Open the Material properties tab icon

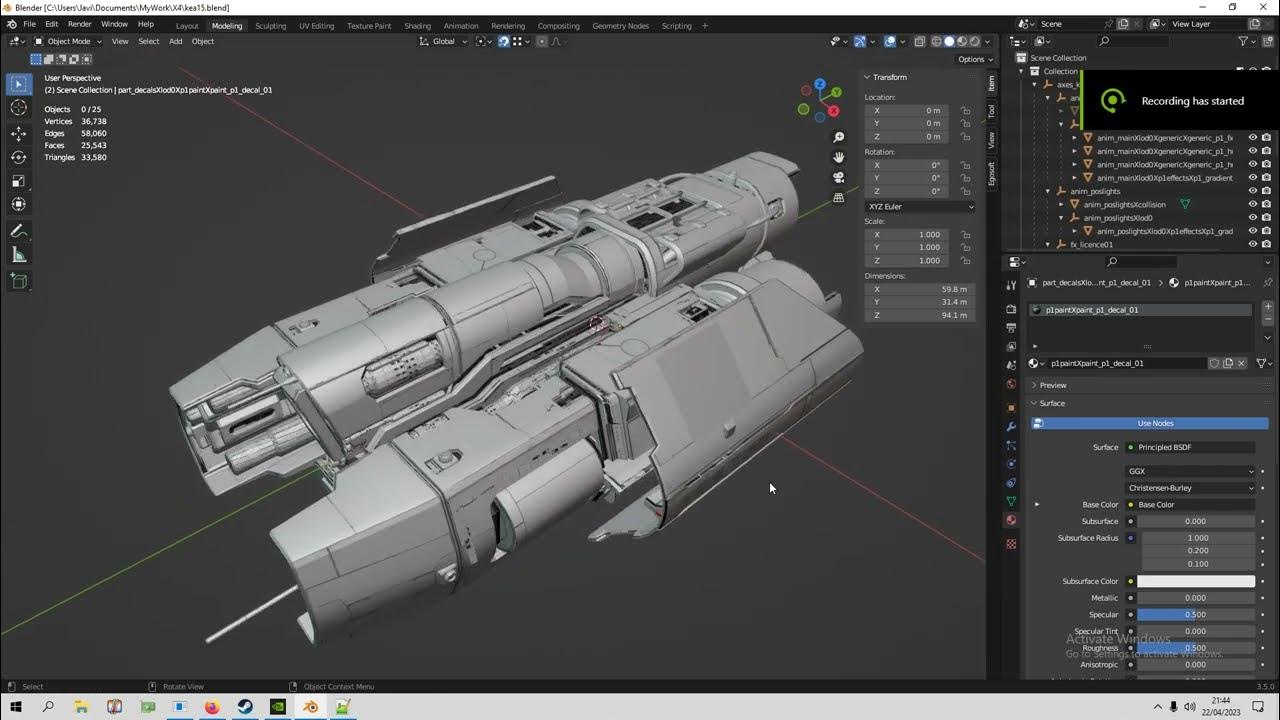coord(1011,520)
